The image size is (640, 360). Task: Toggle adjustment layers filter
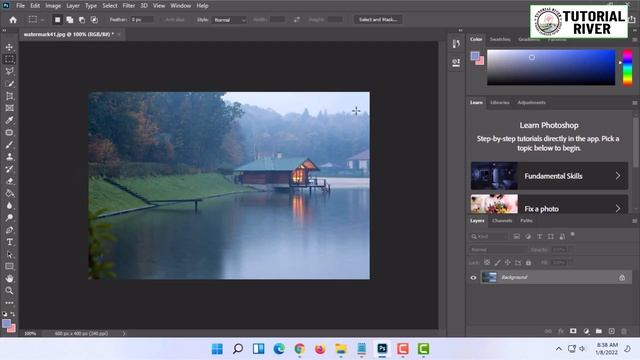[528, 236]
